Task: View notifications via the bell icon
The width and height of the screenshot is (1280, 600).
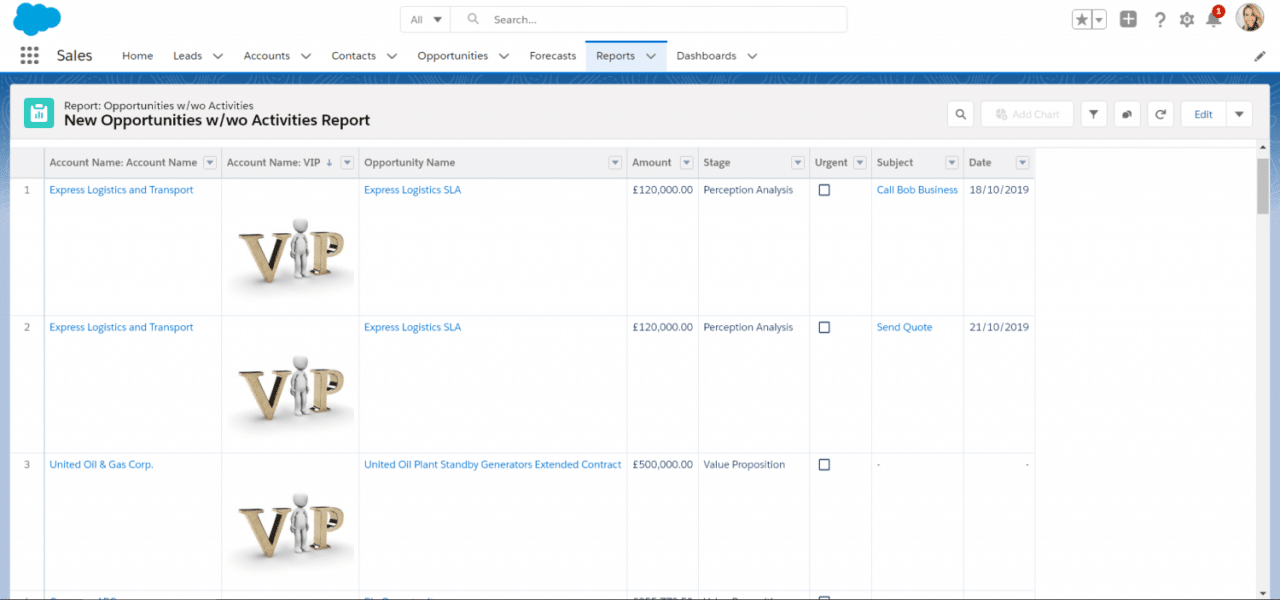Action: [1215, 18]
